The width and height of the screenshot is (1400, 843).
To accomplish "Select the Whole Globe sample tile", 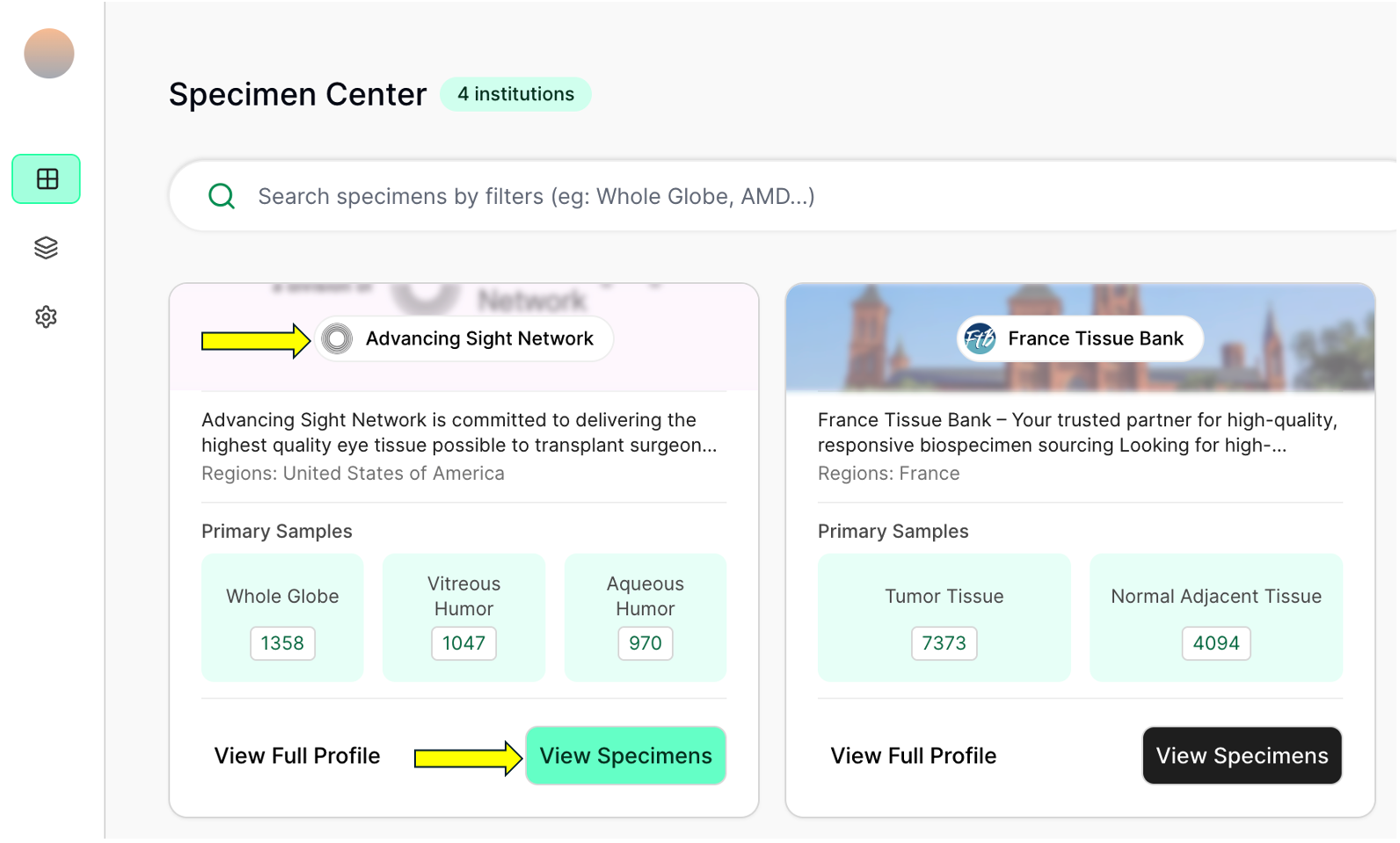I will 282,618.
